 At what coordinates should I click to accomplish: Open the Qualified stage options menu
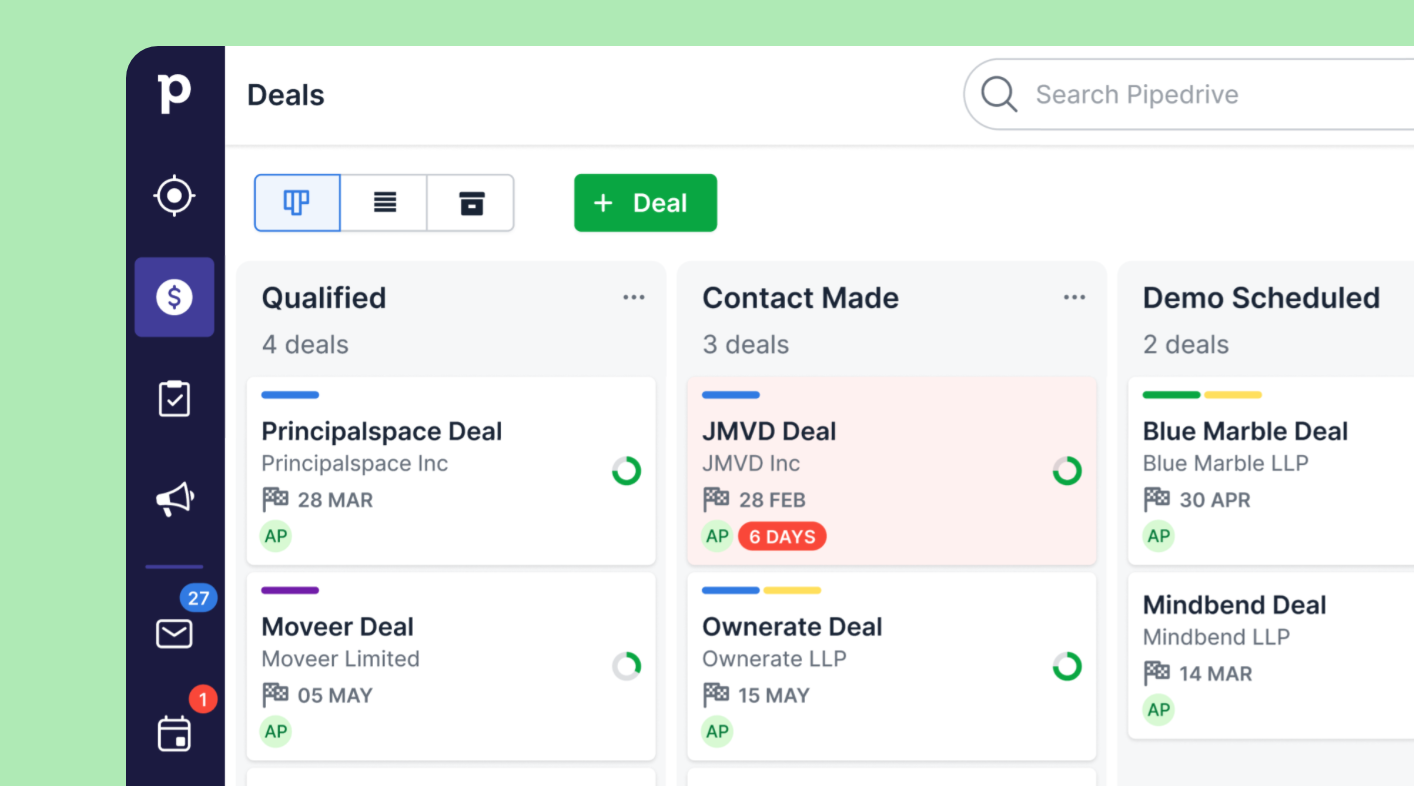point(634,297)
